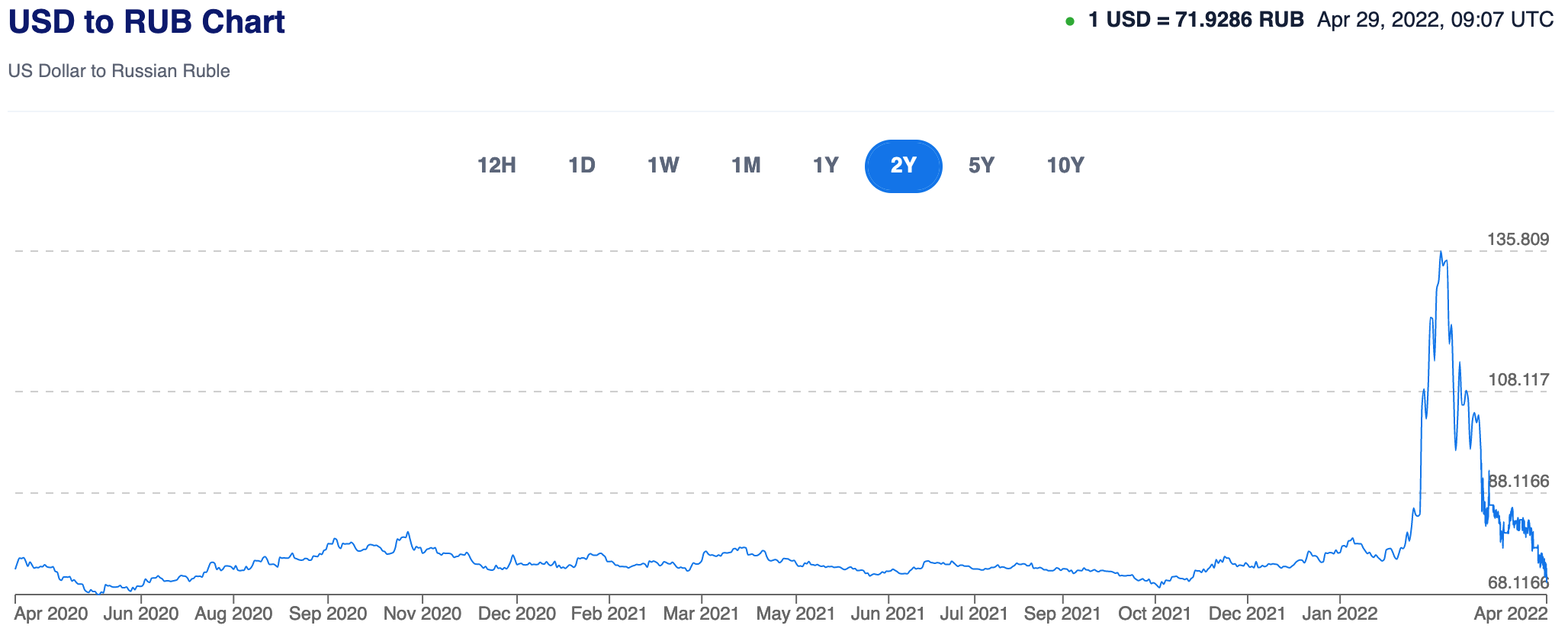Show the 1M chart view
Viewport: 1568px width, 635px height.
(x=746, y=166)
